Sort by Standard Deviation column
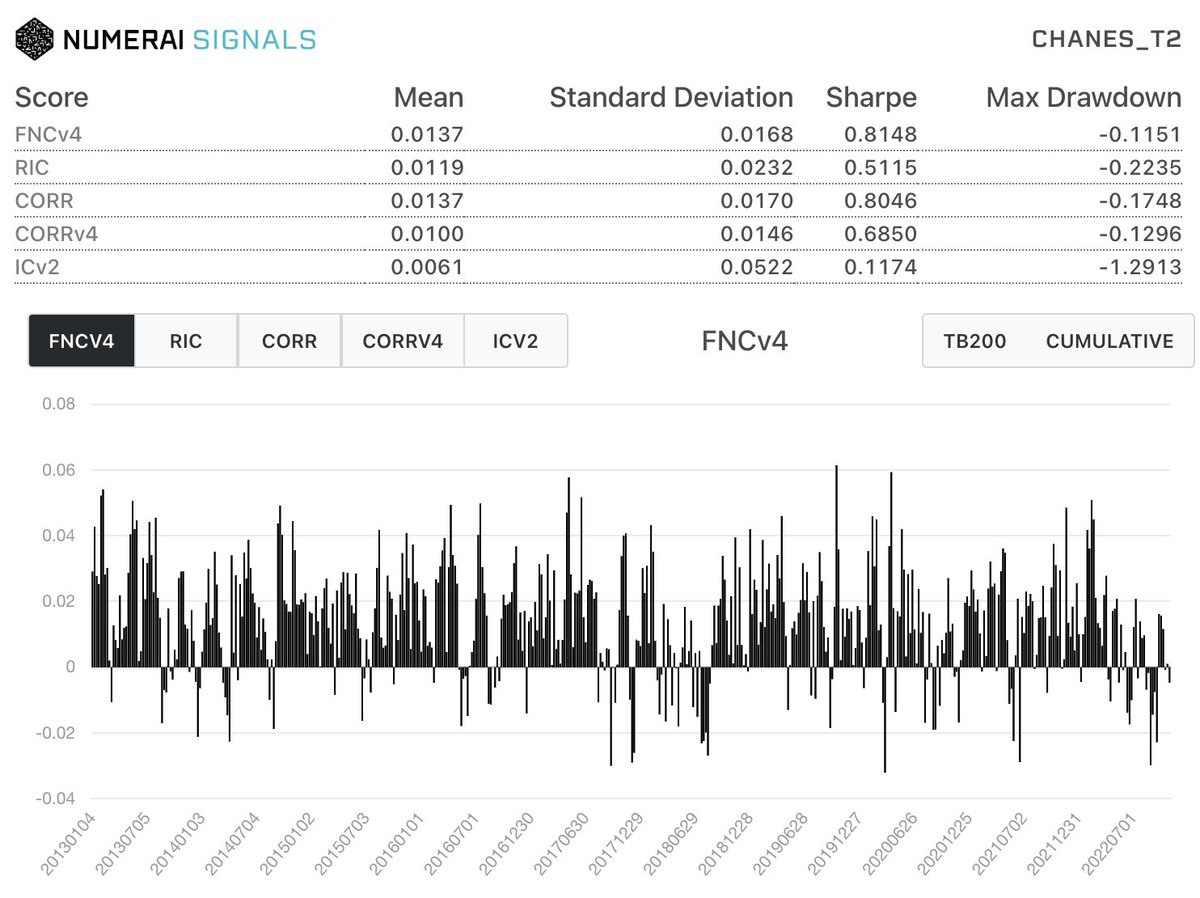This screenshot has width=1200, height=898. point(670,97)
